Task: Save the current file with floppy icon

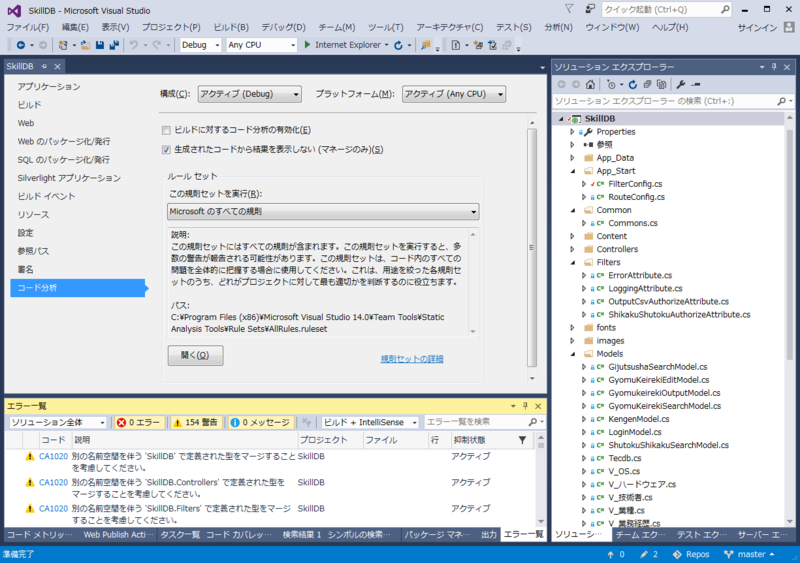Action: 99,45
